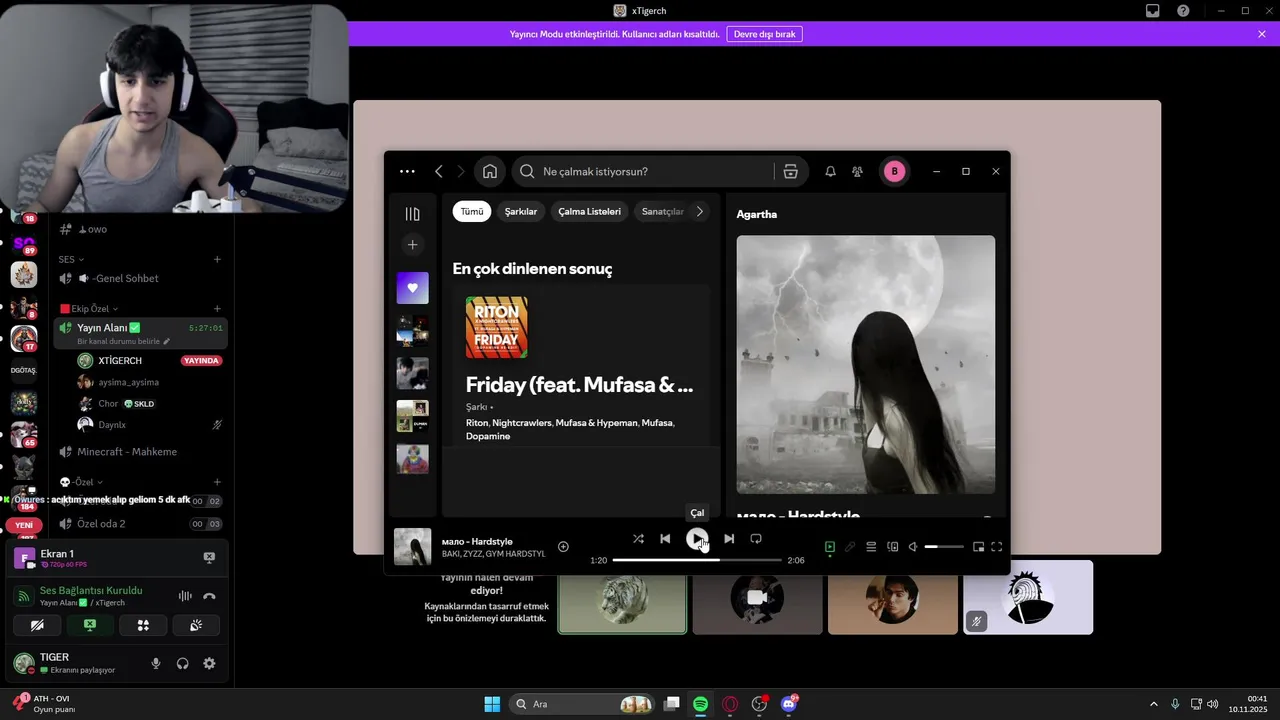Toggle repeat in Spotify player
The image size is (1280, 720).
756,539
